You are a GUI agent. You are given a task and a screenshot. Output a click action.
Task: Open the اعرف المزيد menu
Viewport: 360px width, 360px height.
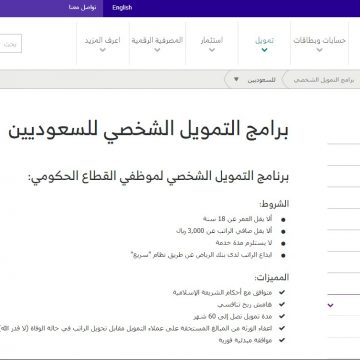click(102, 44)
